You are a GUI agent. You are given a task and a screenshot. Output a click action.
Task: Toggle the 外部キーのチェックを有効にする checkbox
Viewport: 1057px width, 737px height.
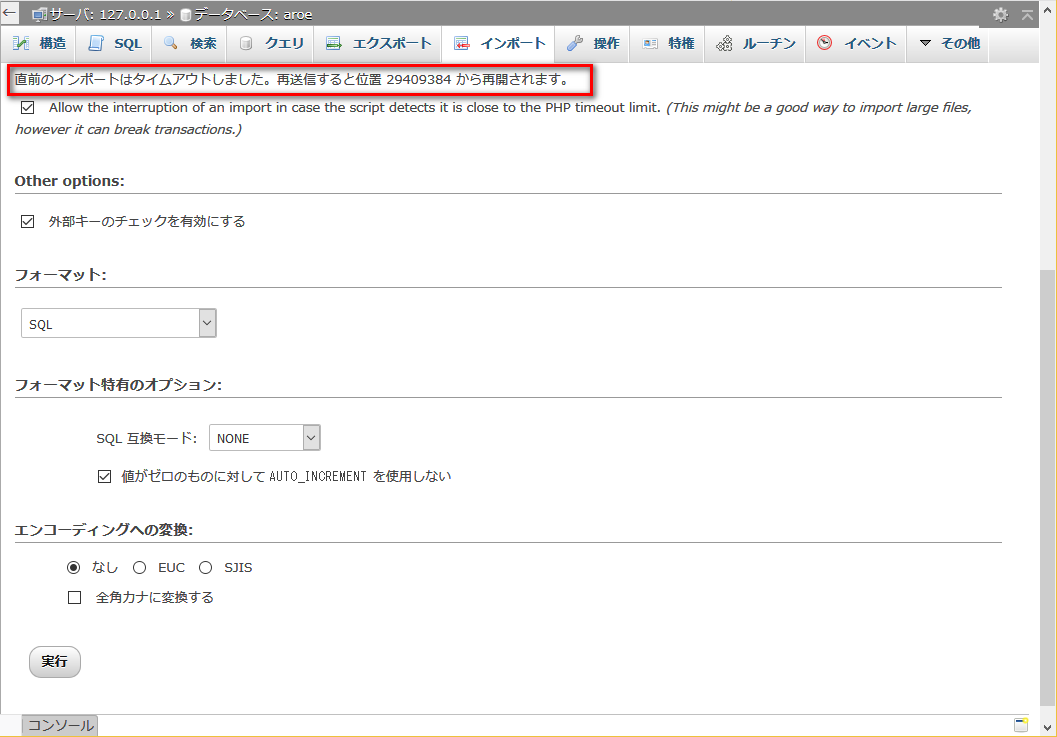click(x=28, y=221)
